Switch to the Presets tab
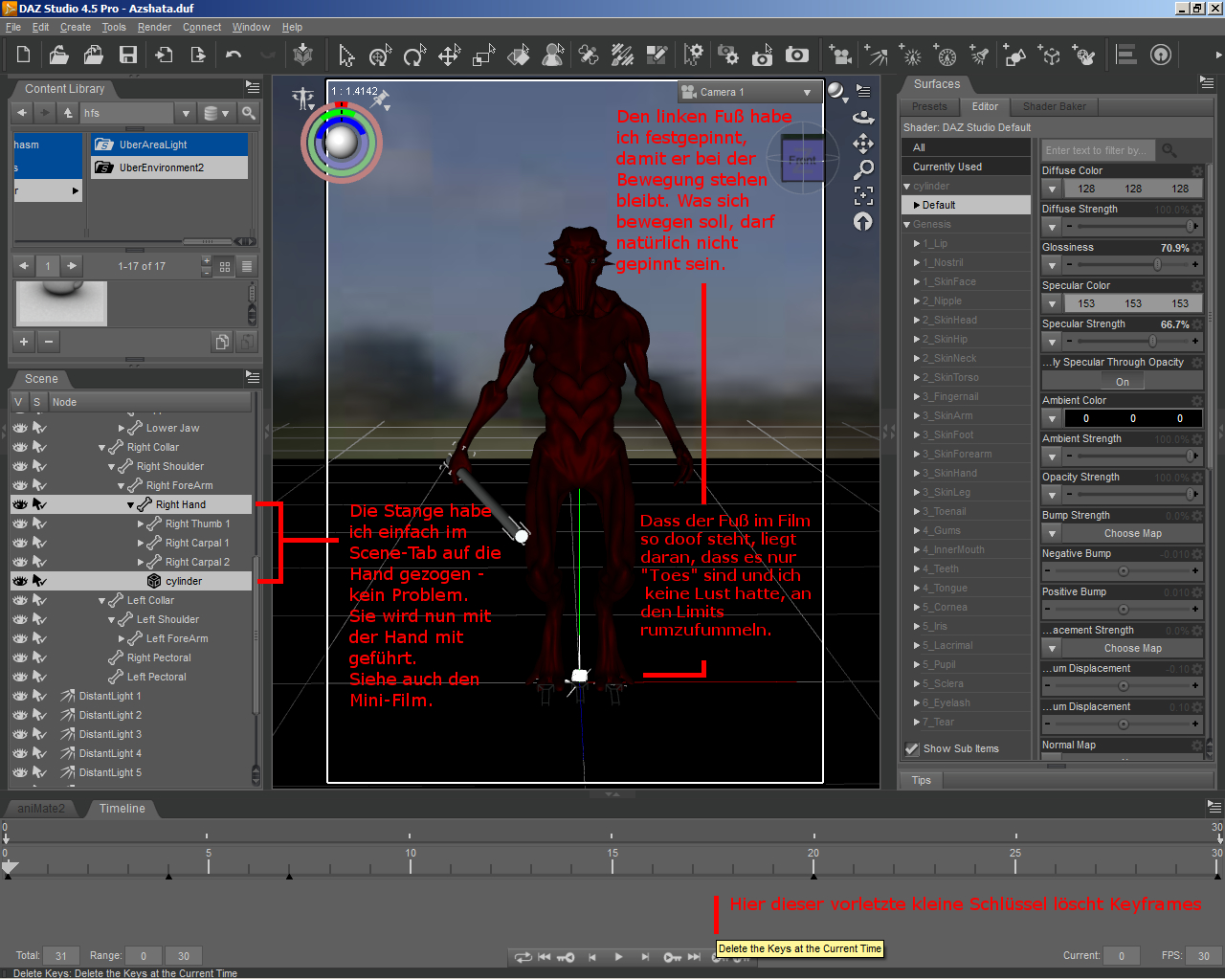1225x980 pixels. [x=929, y=107]
